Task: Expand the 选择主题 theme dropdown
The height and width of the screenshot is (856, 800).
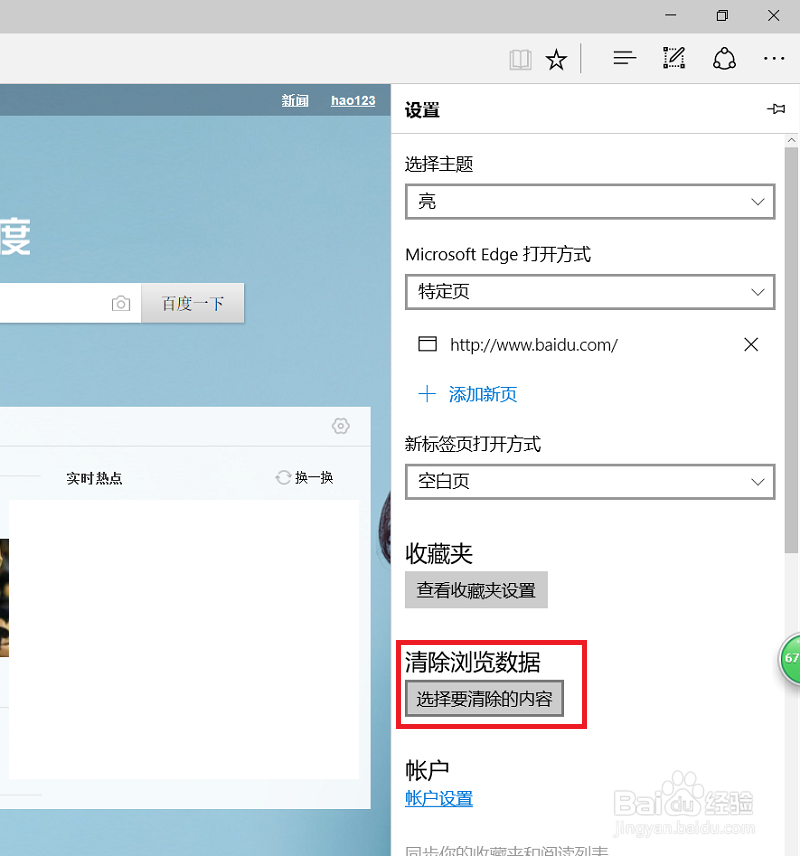Action: pos(590,202)
